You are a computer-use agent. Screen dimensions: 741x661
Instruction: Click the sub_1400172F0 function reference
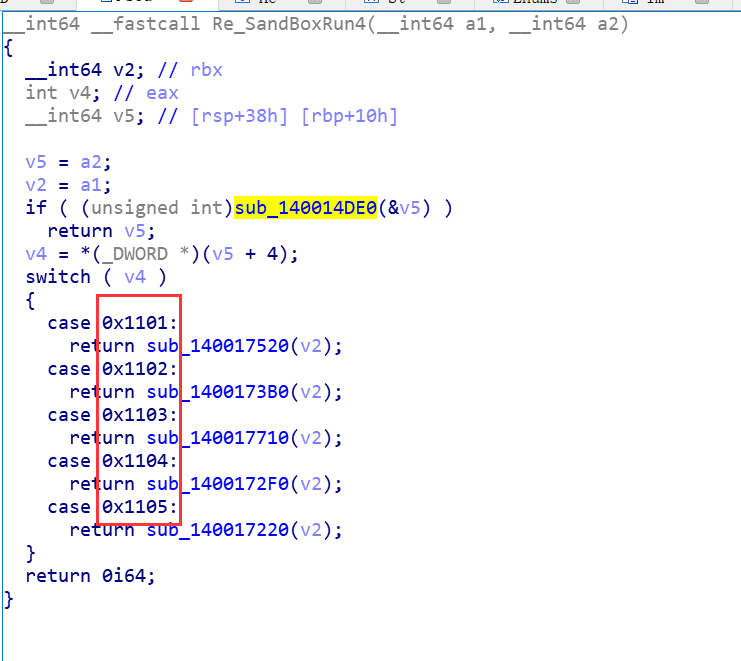point(217,484)
